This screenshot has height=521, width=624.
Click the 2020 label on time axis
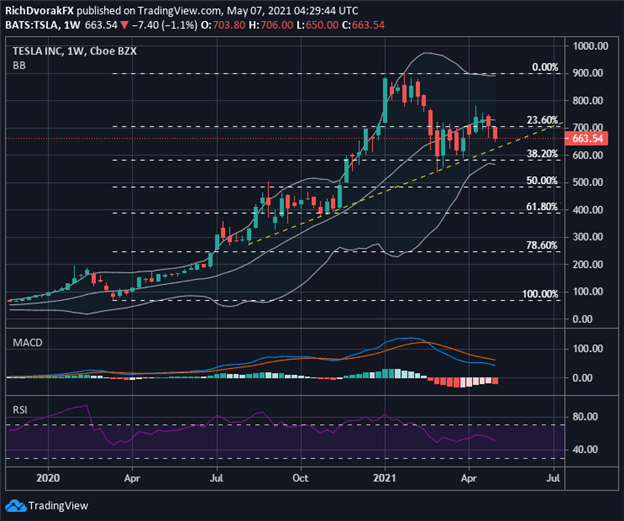click(x=48, y=478)
